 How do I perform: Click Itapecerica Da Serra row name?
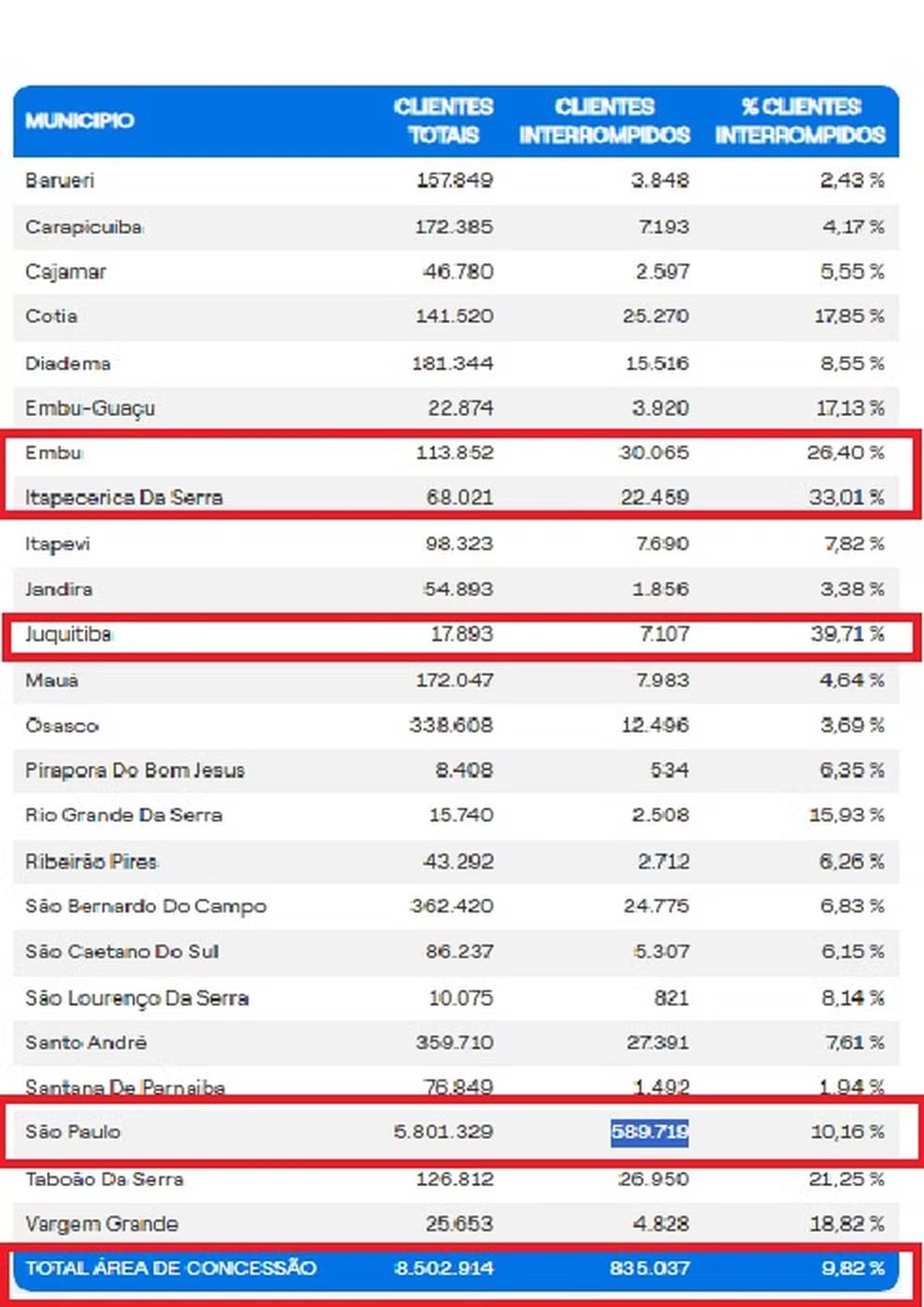(x=124, y=497)
